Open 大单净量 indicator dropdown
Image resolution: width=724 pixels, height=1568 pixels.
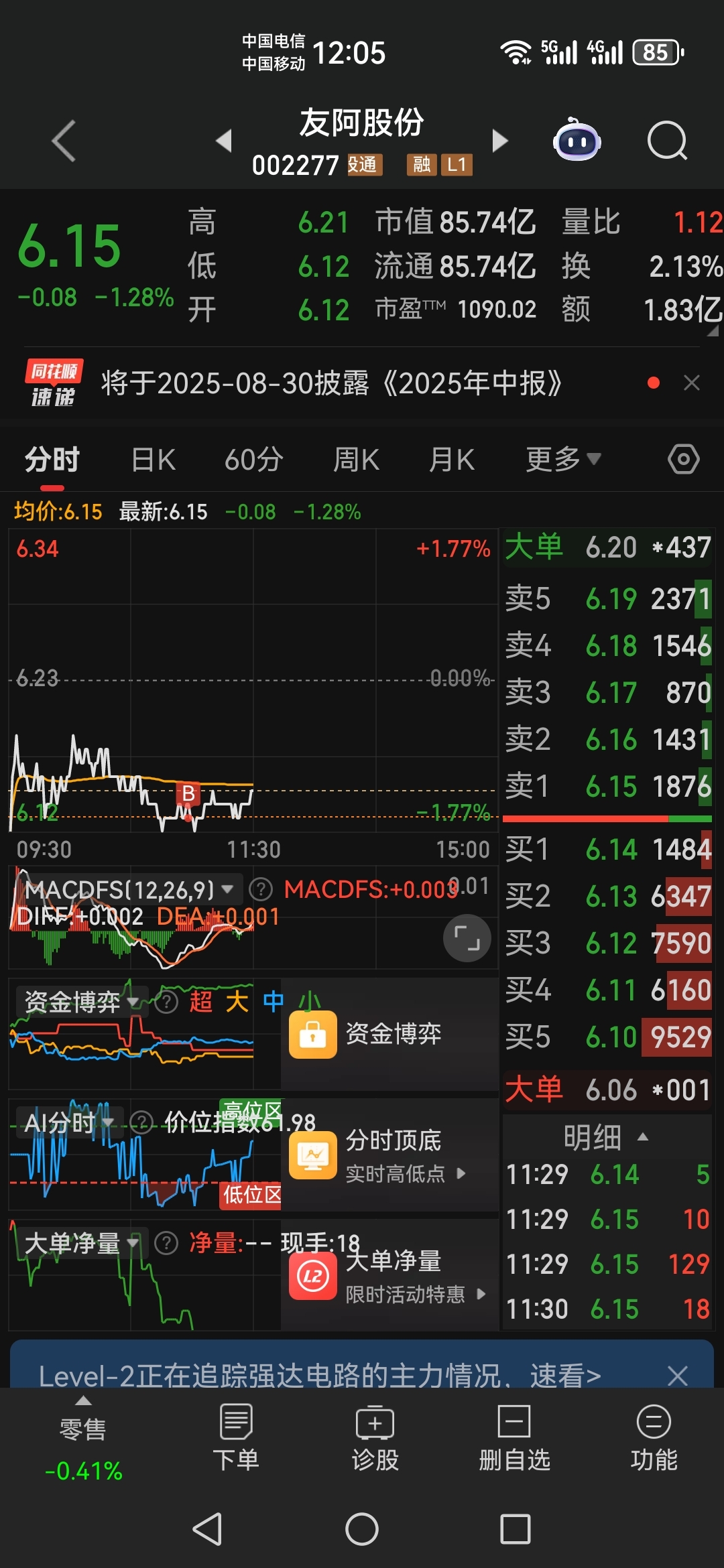point(82,1243)
